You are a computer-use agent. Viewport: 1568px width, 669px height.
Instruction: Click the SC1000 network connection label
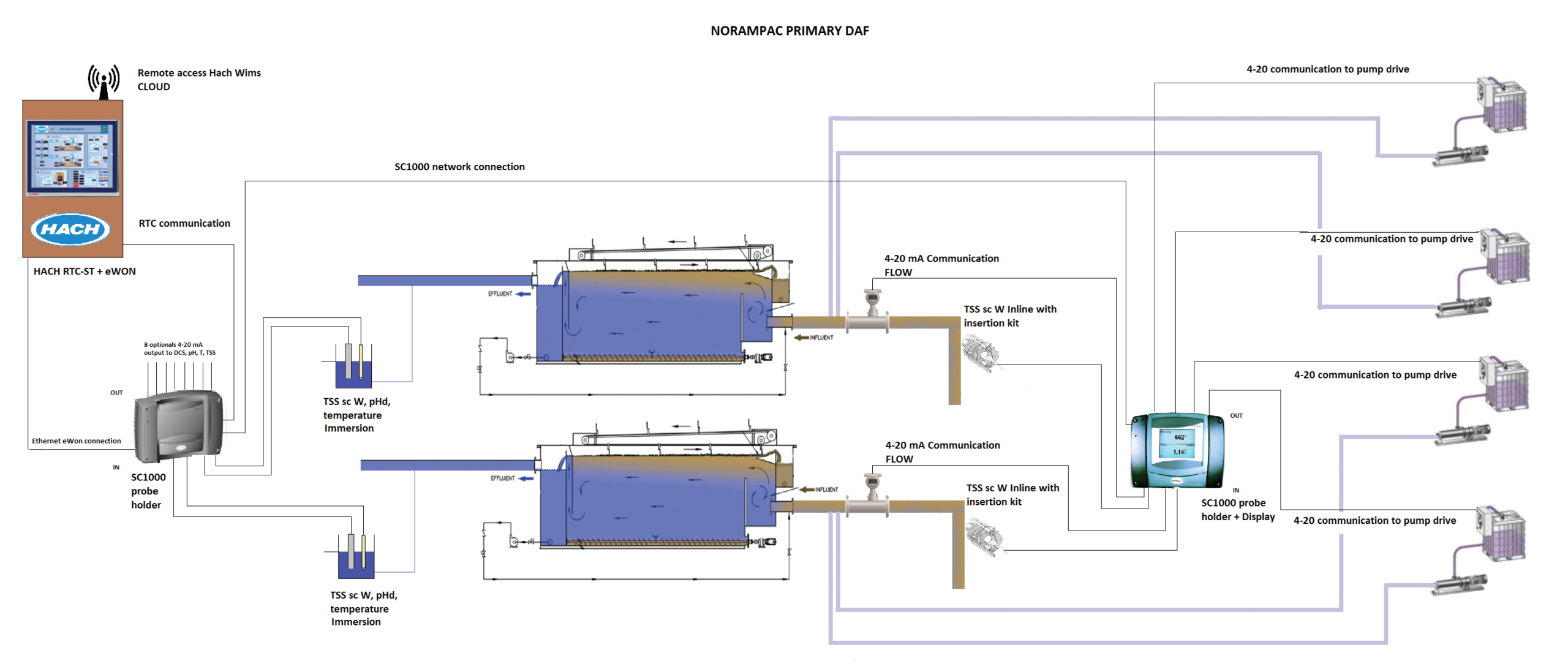pyautogui.click(x=459, y=167)
